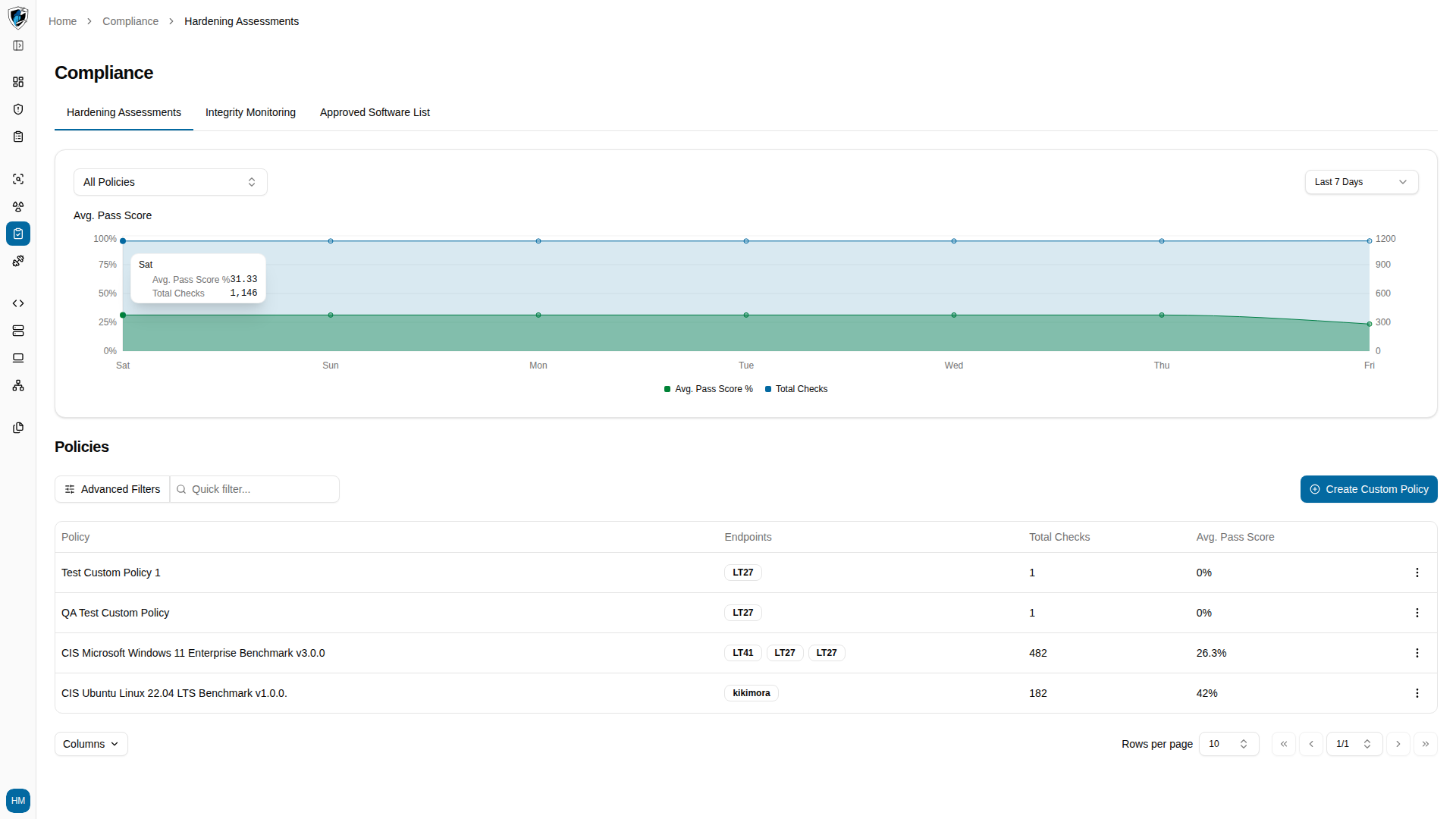This screenshot has height=819, width=1456.
Task: Sort by the Endpoints column header
Action: click(x=748, y=537)
